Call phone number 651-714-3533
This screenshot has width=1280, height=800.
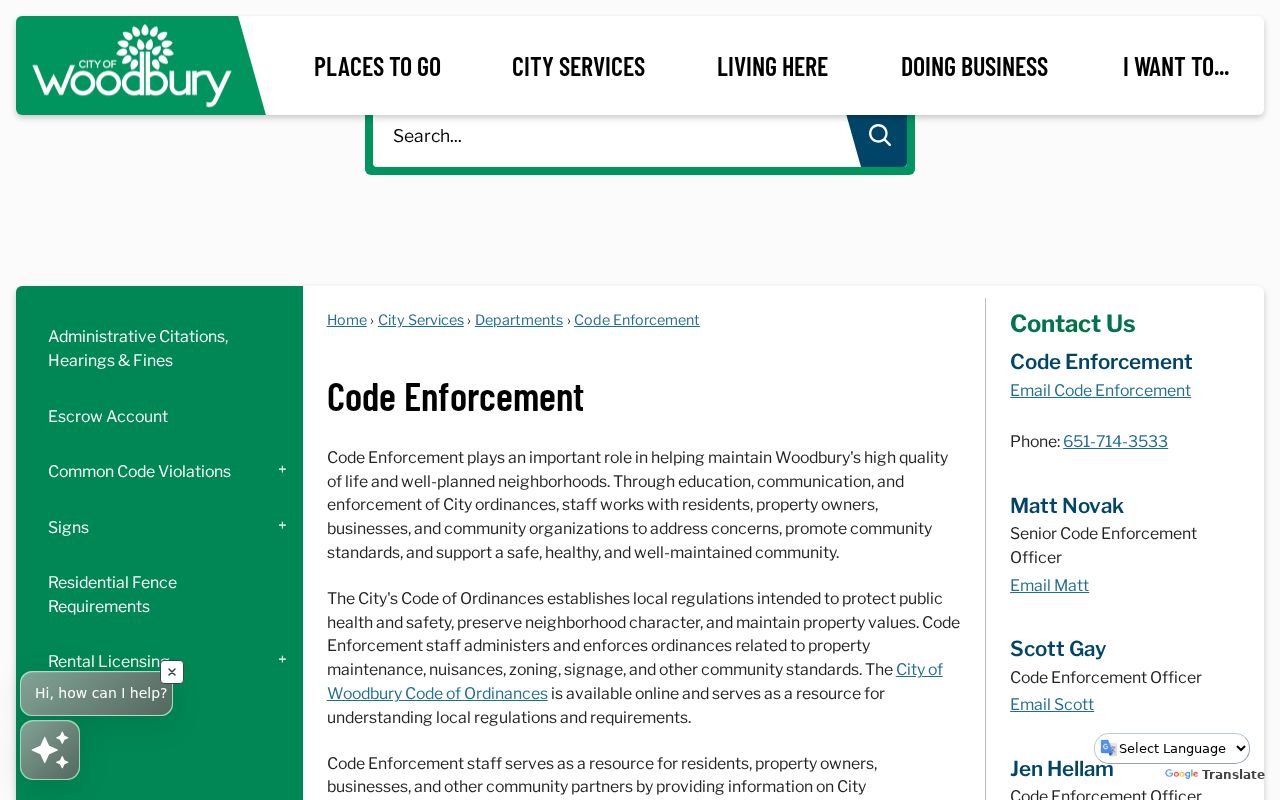tap(1115, 441)
